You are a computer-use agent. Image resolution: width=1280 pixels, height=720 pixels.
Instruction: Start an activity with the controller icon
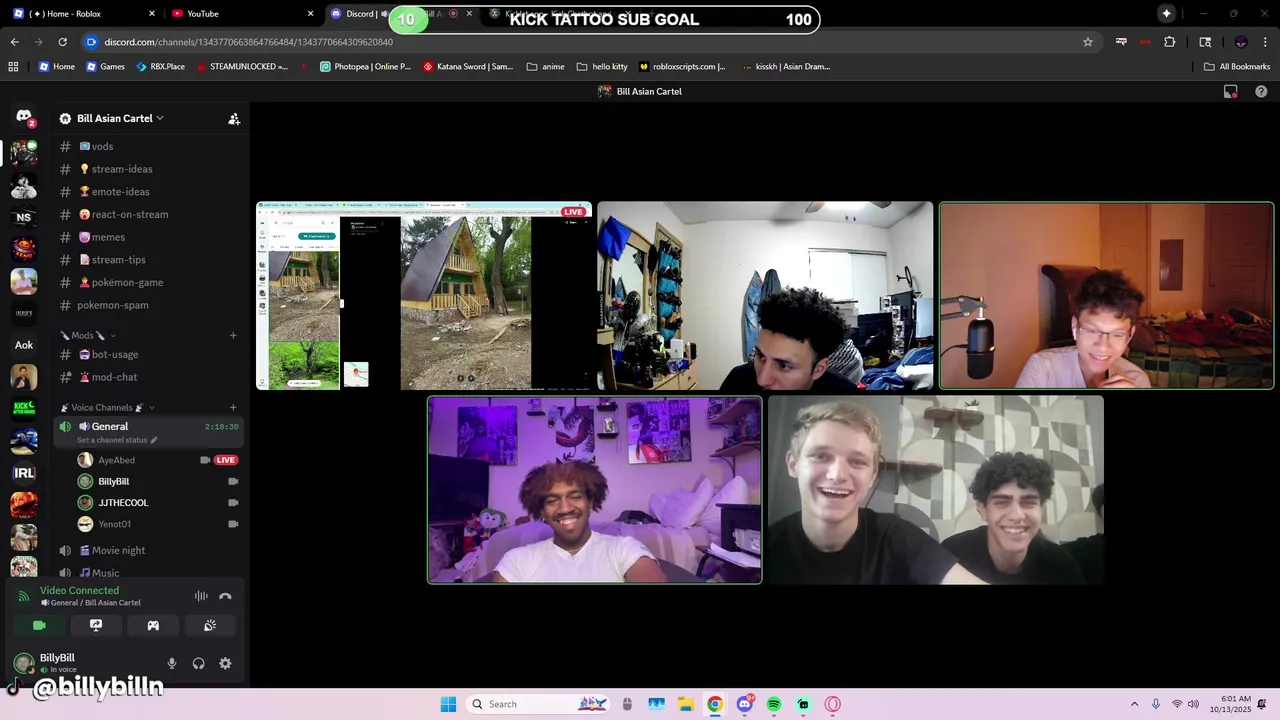pyautogui.click(x=153, y=625)
